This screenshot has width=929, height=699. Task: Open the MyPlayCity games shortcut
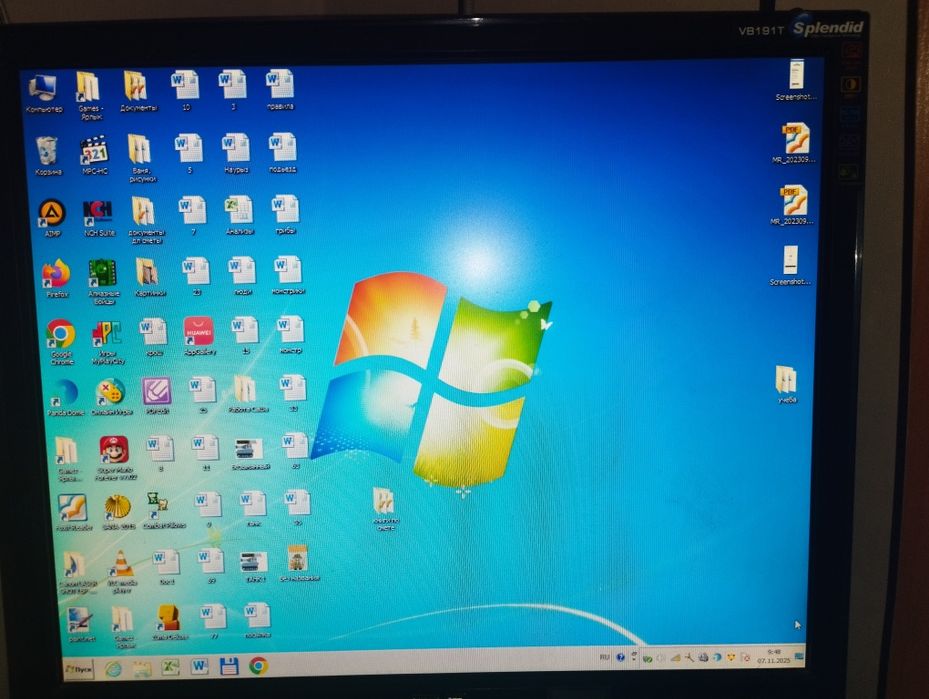[x=107, y=342]
